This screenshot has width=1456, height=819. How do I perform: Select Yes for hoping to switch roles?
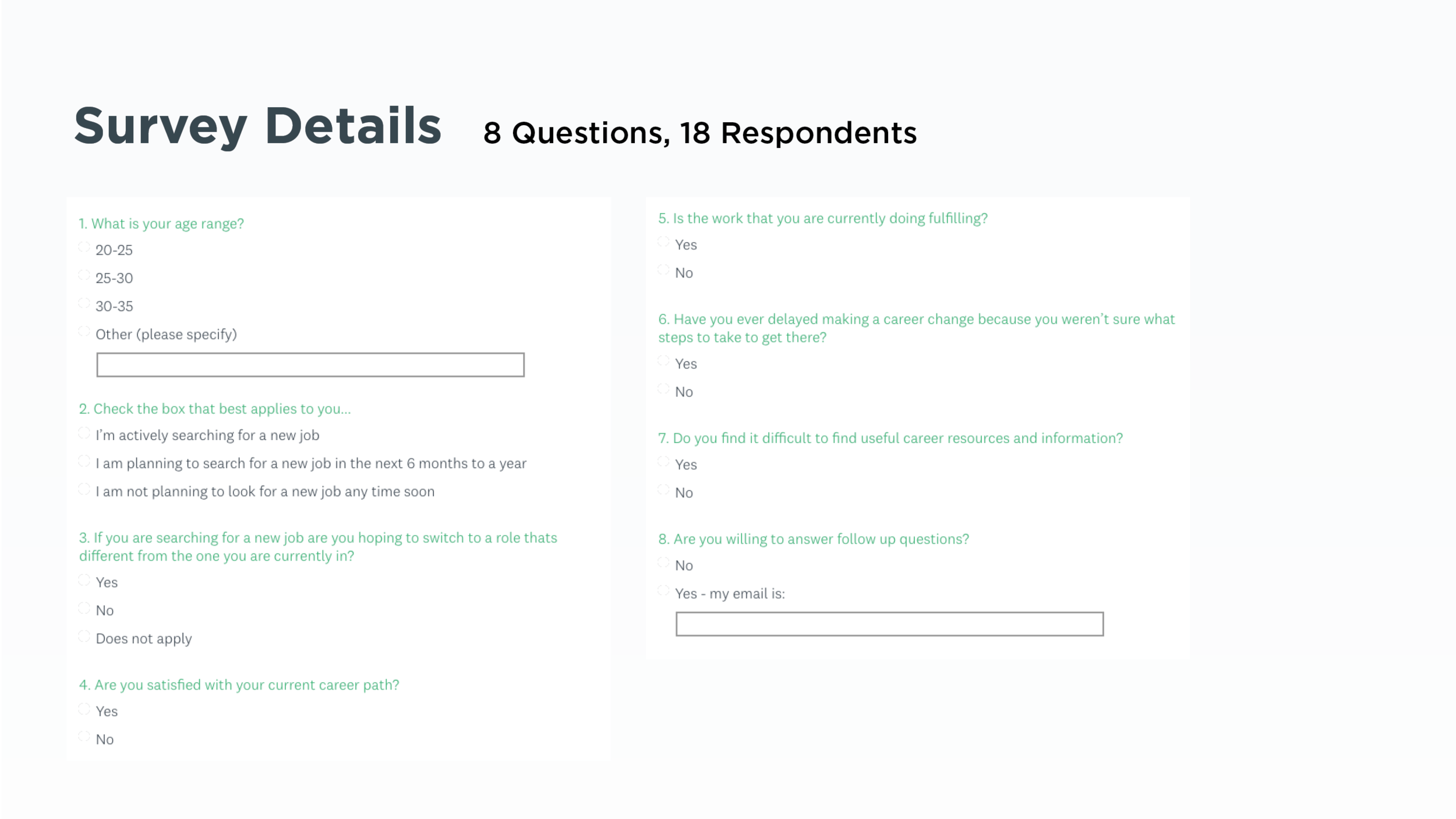coord(84,580)
